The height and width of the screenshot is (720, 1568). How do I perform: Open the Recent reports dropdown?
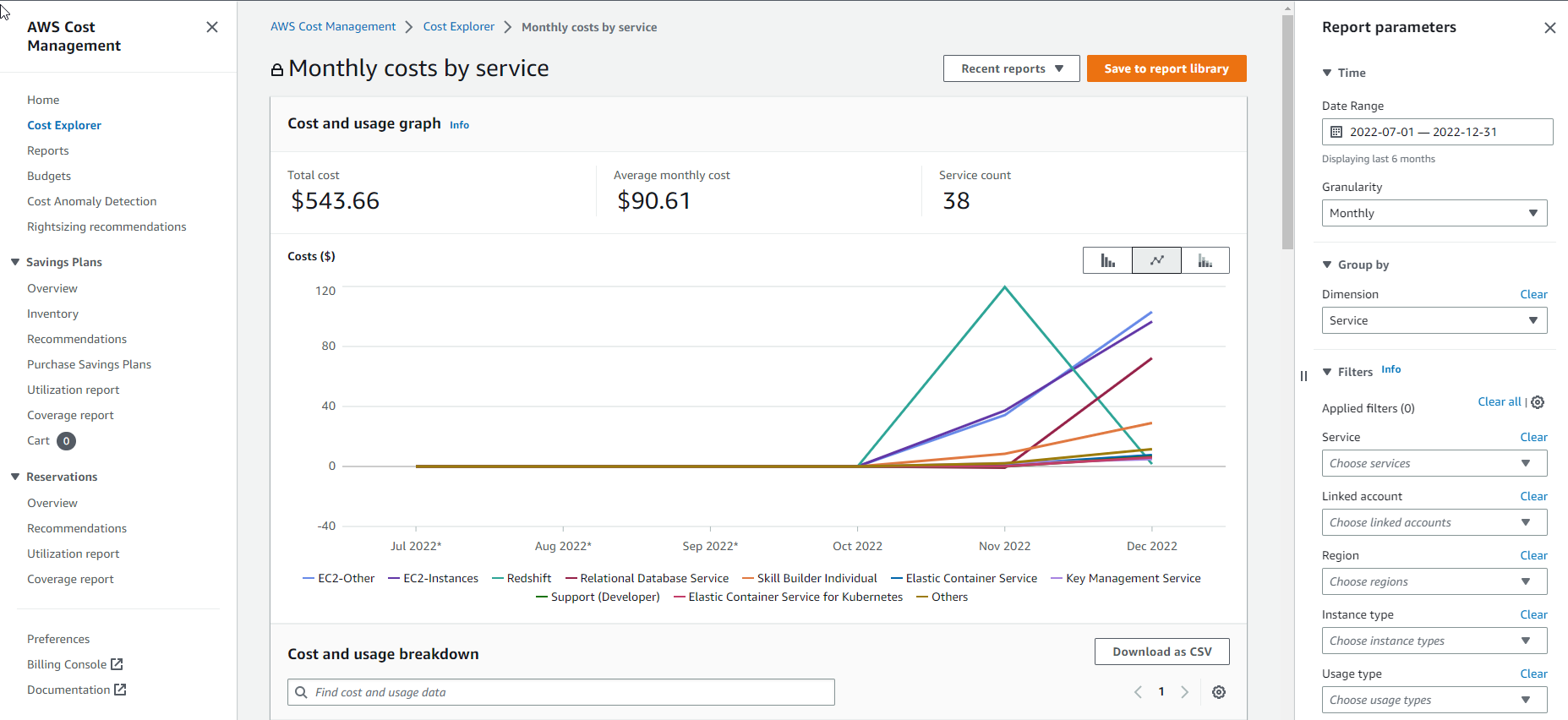1011,68
